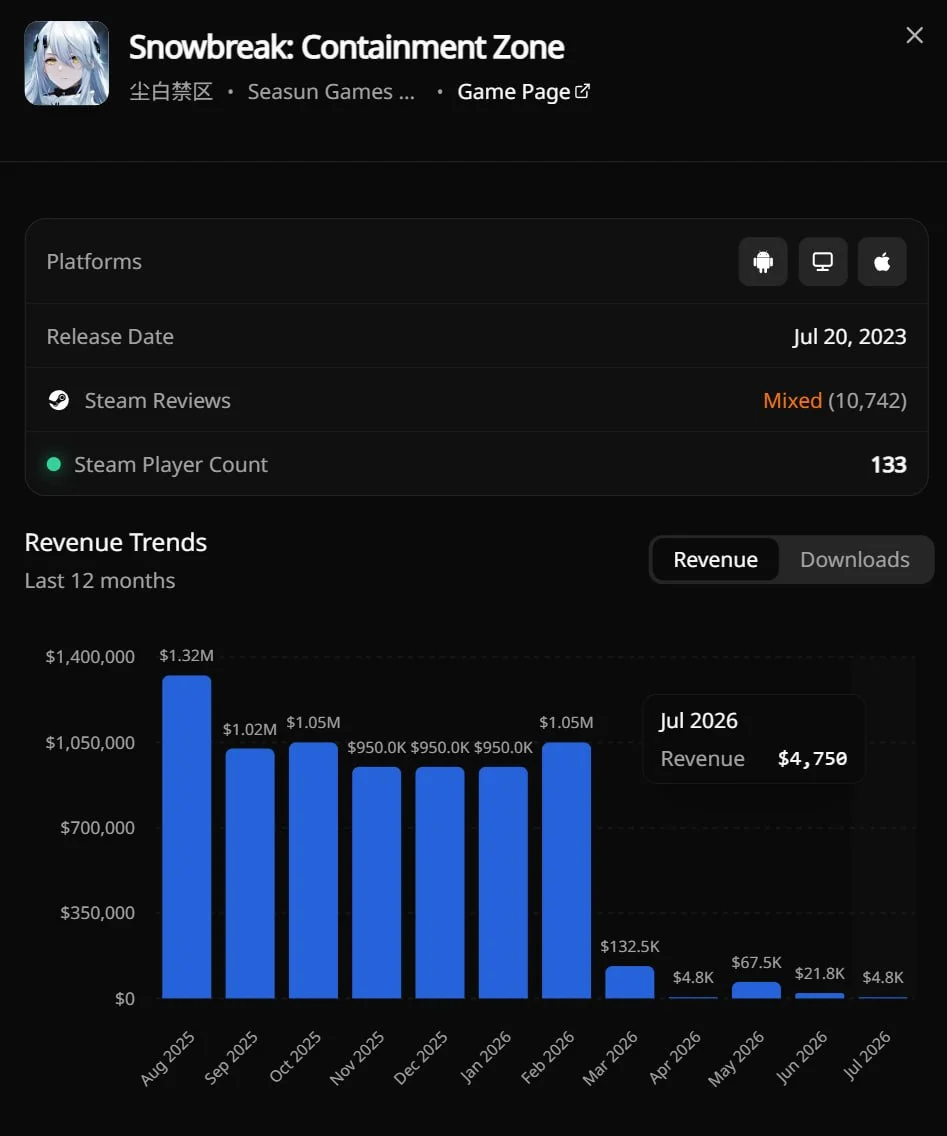Click the Android platform icon

[763, 262]
